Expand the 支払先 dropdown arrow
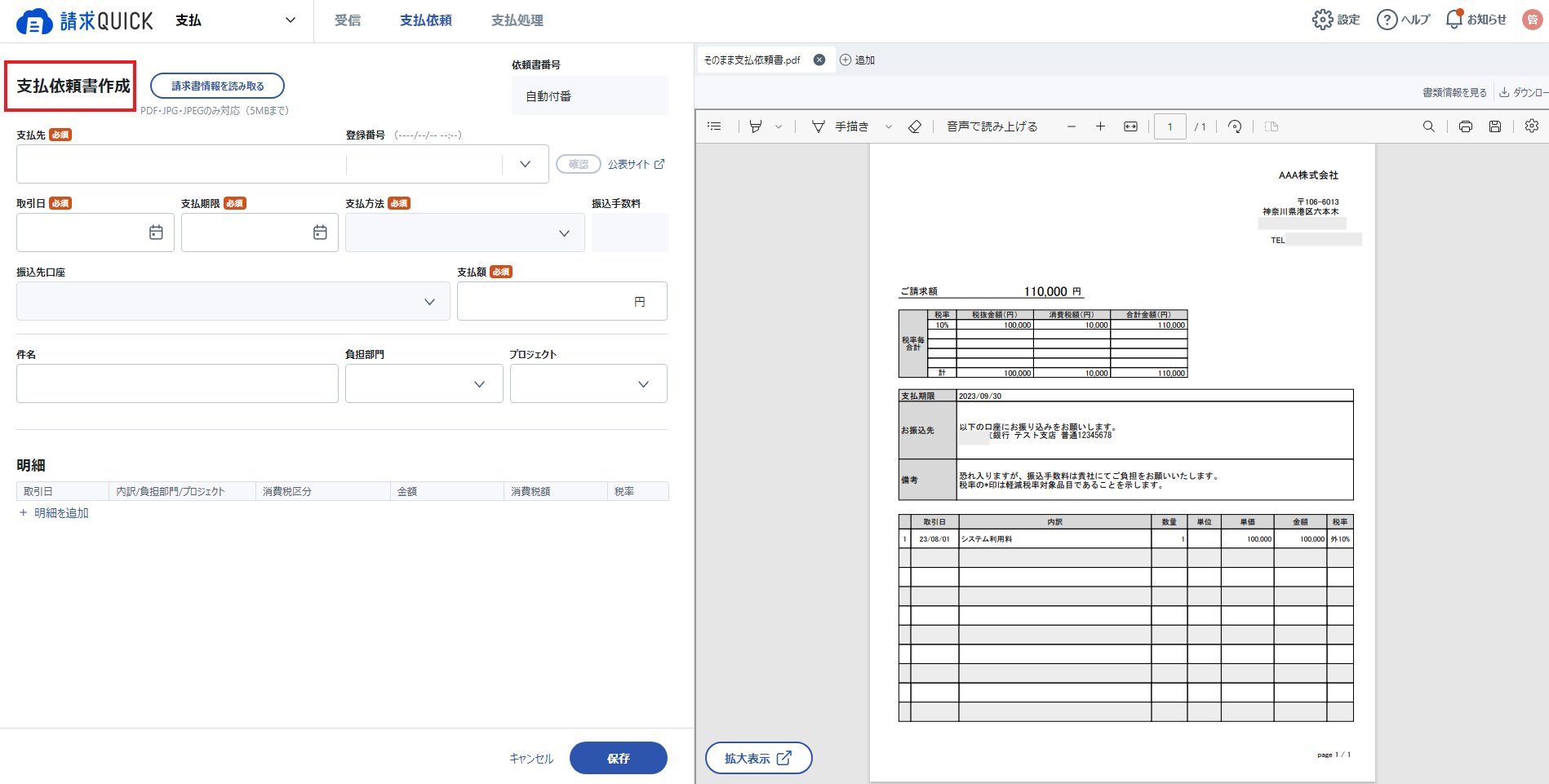 (525, 164)
